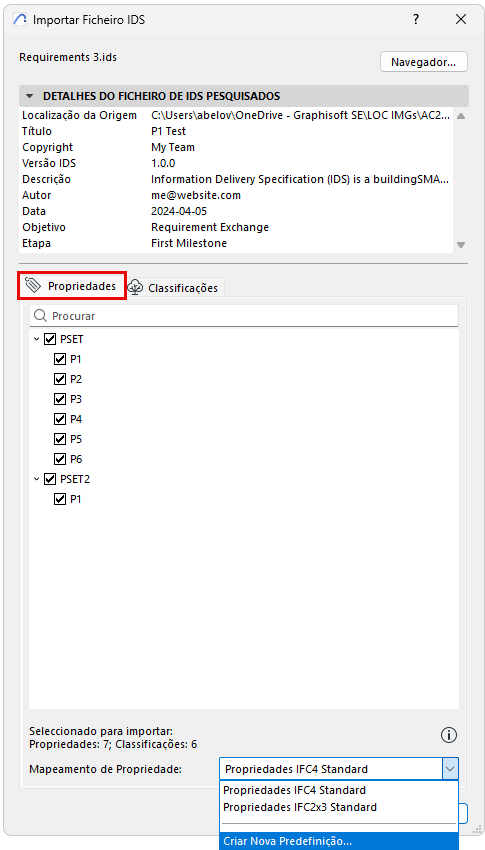Select the Autor value me@website.com
This screenshot has width=485, height=850.
point(196,195)
